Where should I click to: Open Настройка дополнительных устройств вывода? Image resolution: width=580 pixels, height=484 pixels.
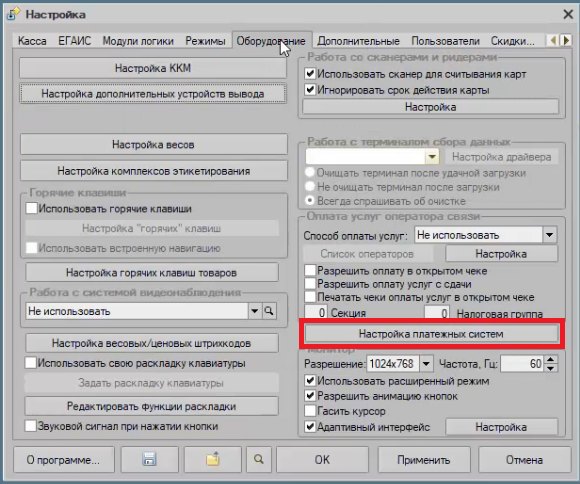(x=153, y=94)
